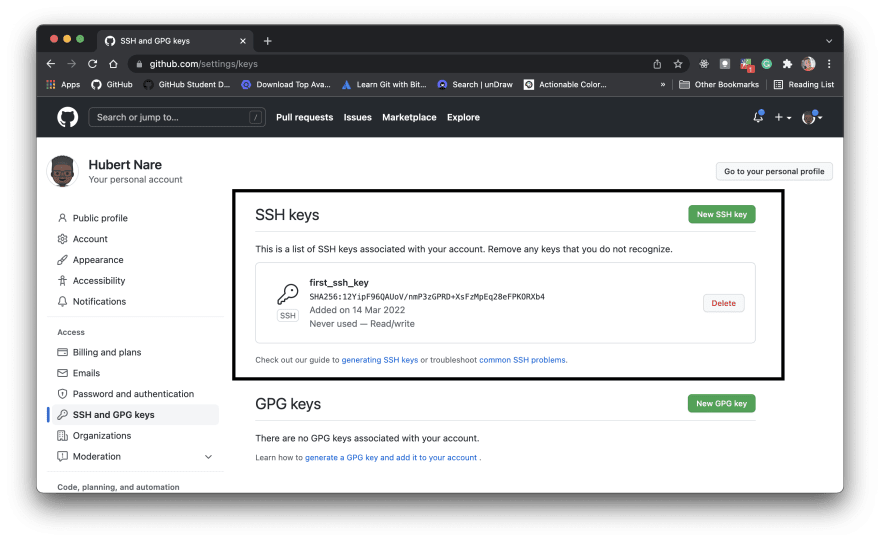Expand the tab search chevron
This screenshot has height=541, width=880.
click(x=829, y=41)
